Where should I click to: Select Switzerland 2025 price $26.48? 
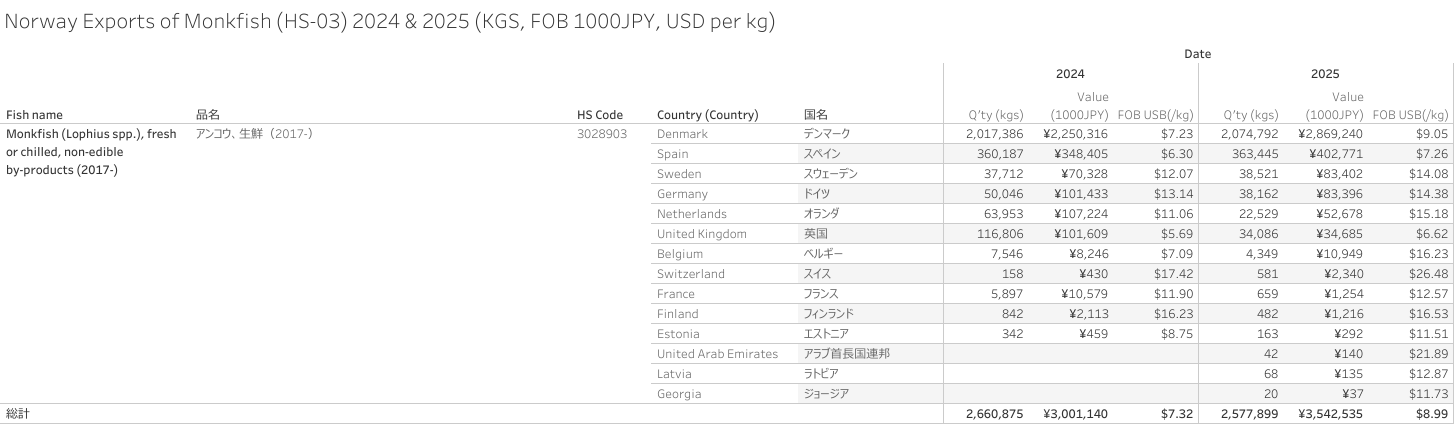point(1427,274)
